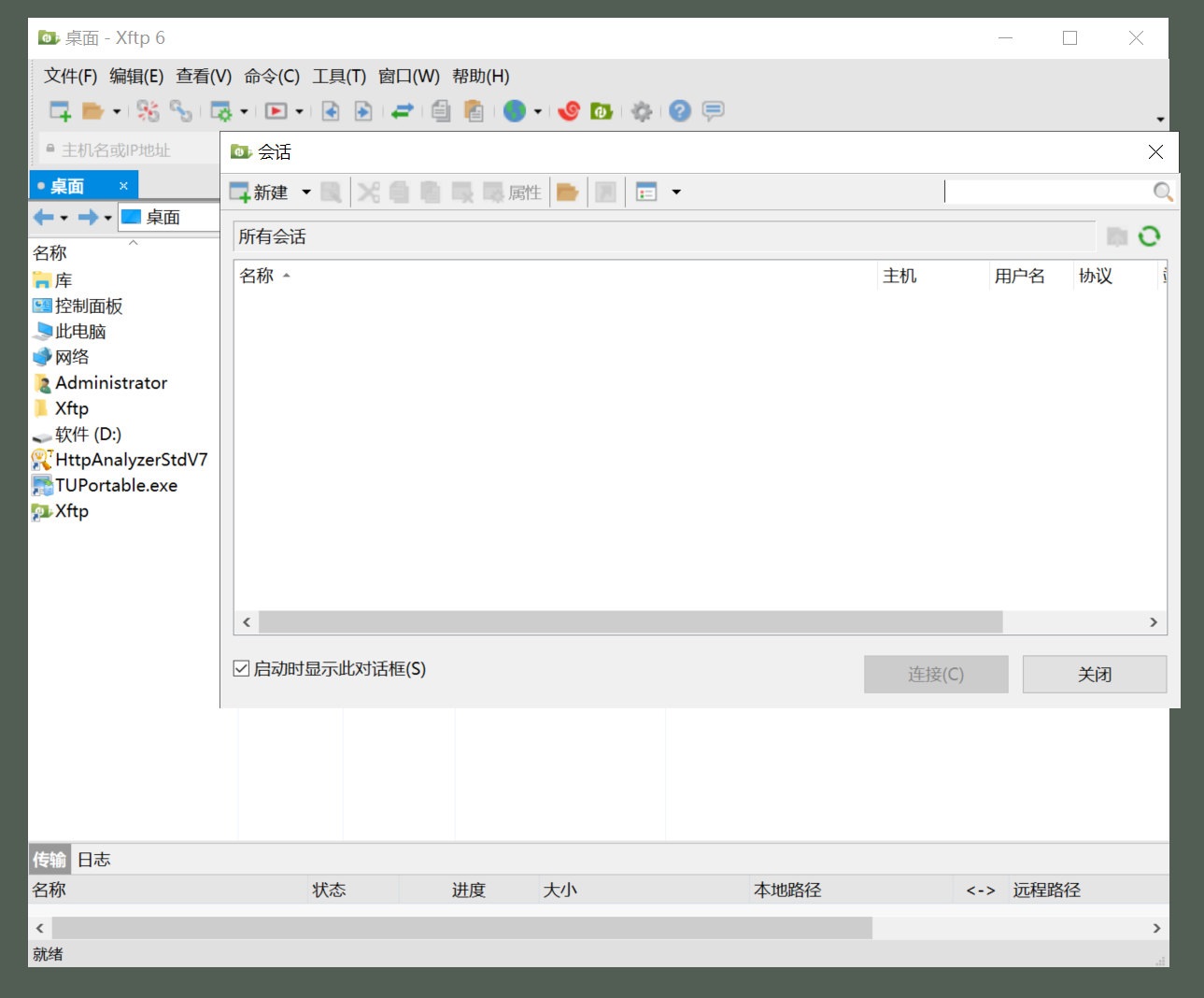Click the green refresh icon in sessions dialog
1204x998 pixels.
[1149, 236]
